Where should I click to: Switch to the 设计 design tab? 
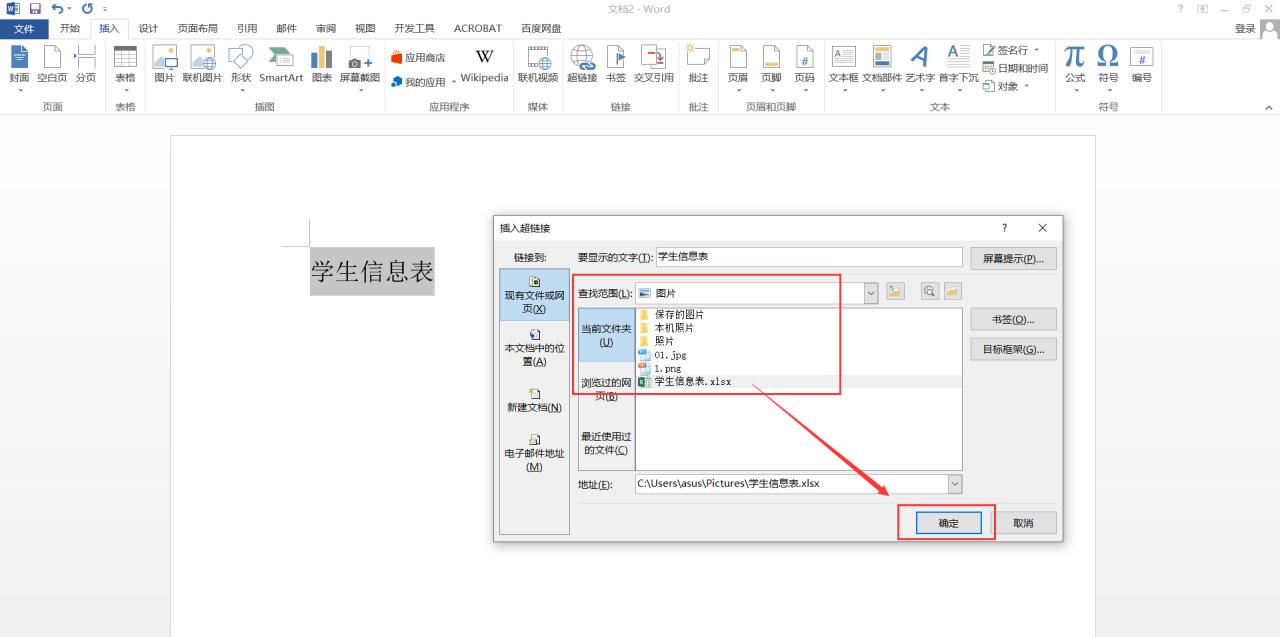(148, 29)
